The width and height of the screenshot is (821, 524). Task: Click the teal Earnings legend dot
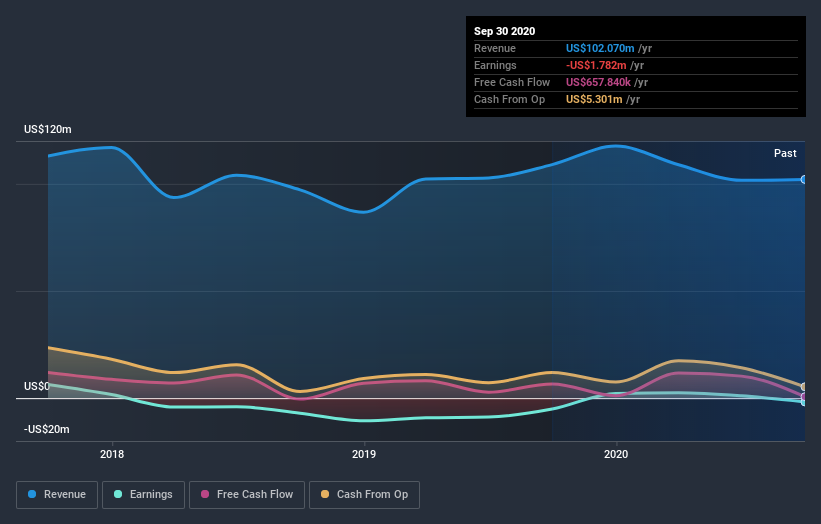[118, 494]
